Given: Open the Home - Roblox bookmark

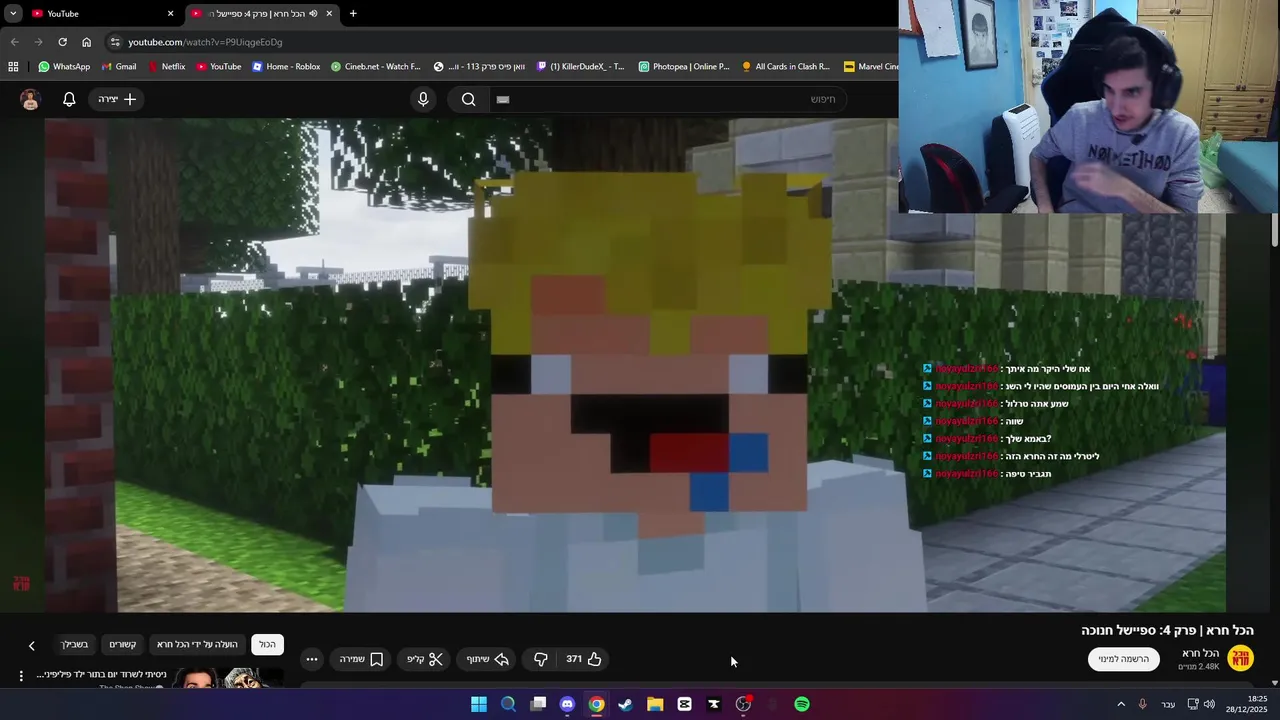Looking at the screenshot, I should coord(286,67).
